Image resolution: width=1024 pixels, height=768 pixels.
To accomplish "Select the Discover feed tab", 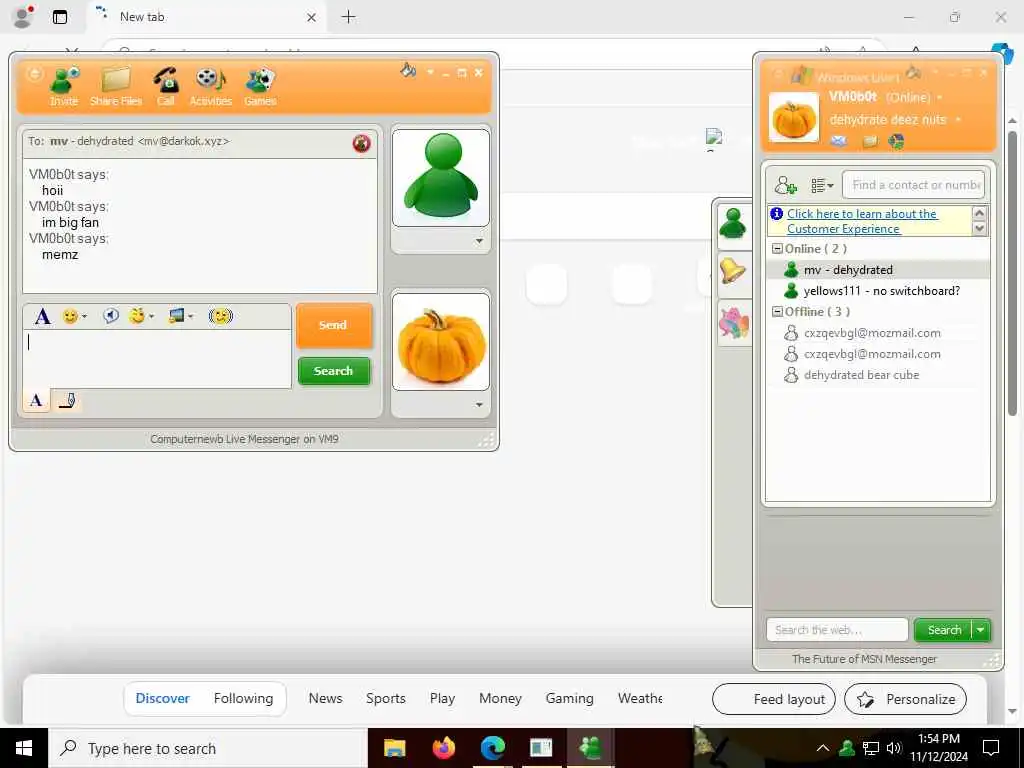I will pos(163,698).
